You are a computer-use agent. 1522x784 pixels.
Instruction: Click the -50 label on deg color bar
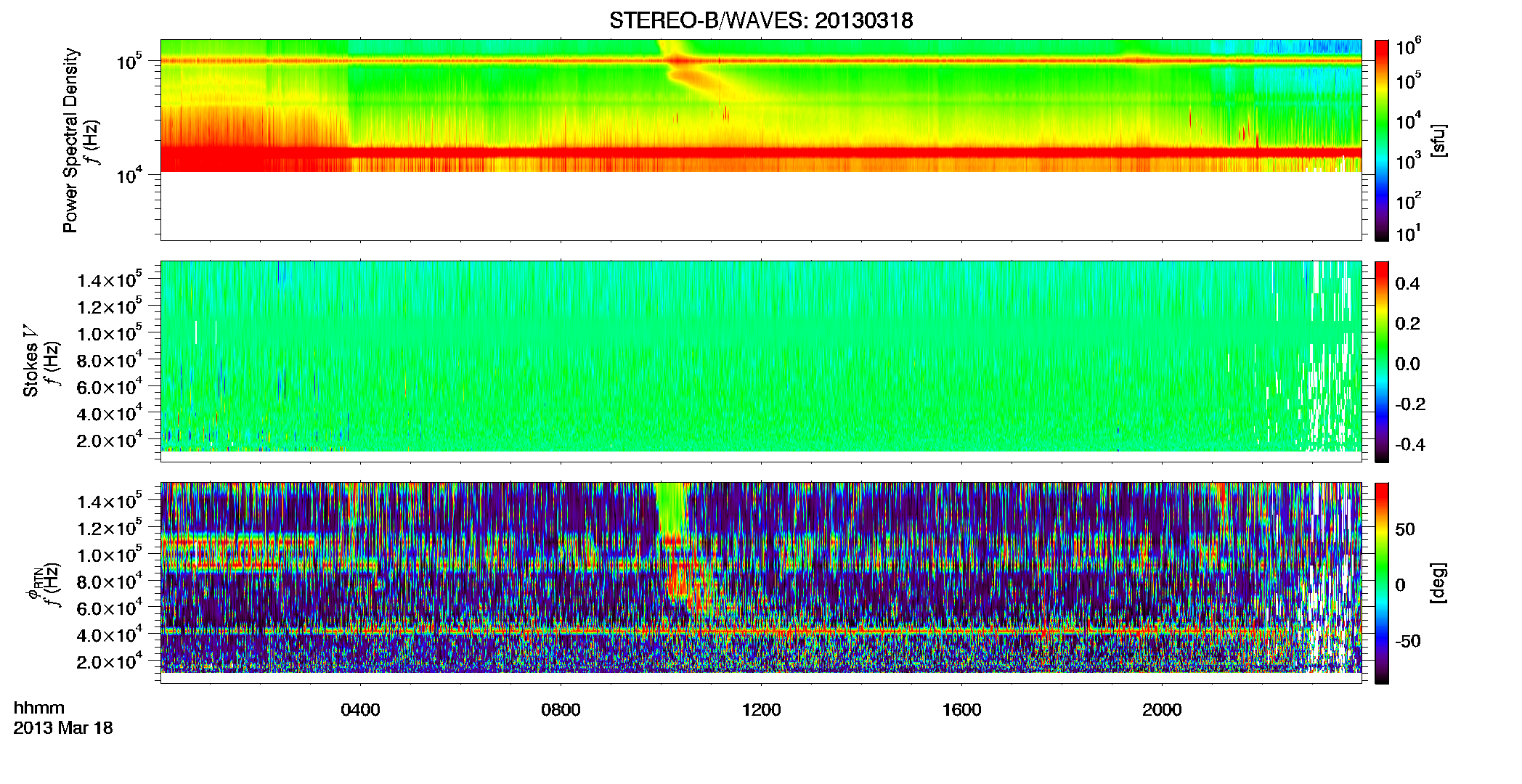[x=1408, y=642]
